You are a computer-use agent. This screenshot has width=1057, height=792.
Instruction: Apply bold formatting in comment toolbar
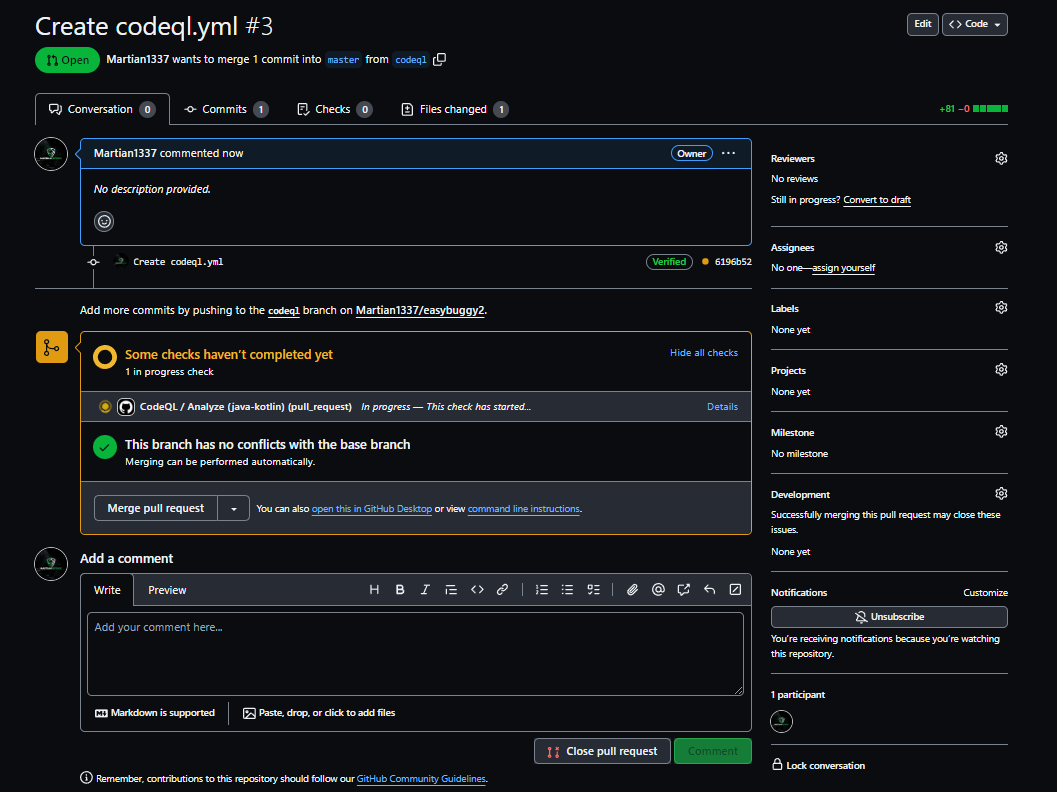[x=400, y=590]
